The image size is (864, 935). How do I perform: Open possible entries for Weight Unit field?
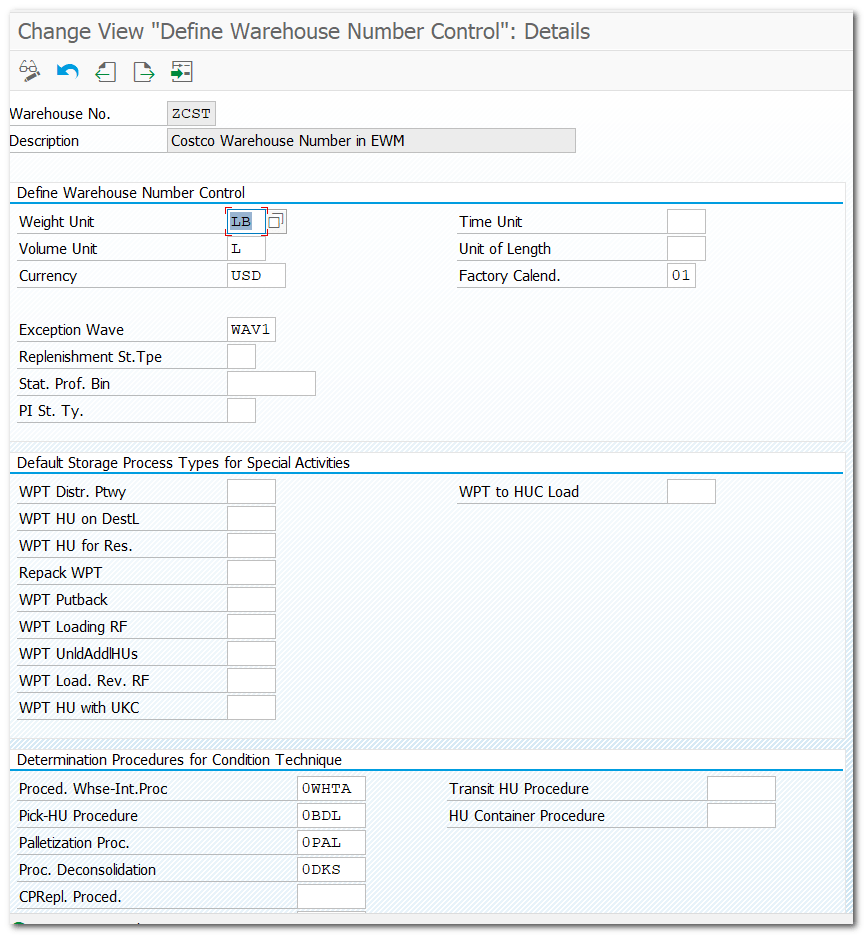click(x=277, y=220)
